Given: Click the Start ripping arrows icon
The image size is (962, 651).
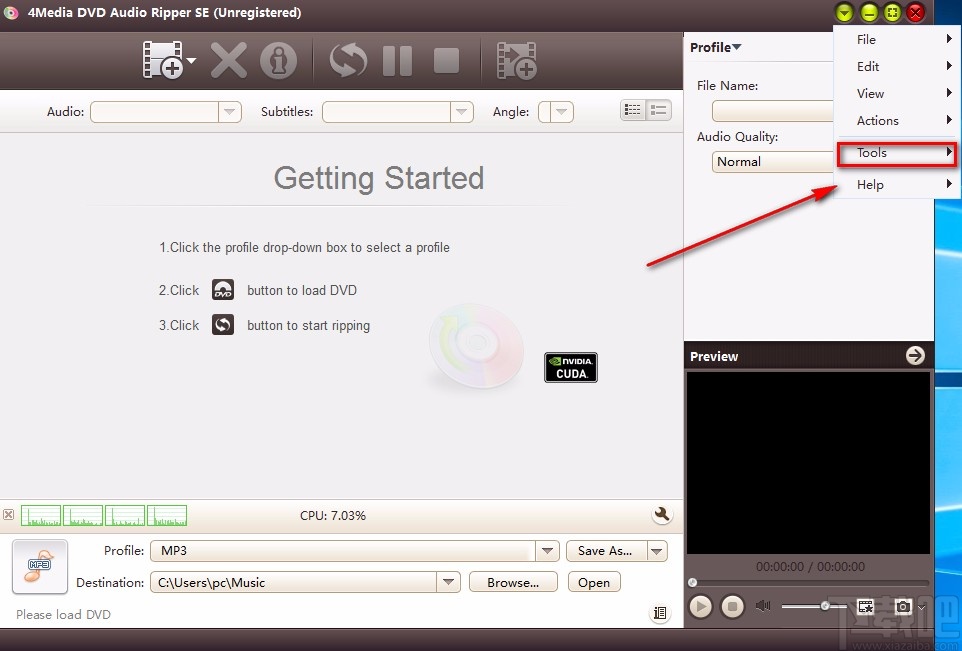Looking at the screenshot, I should (348, 60).
